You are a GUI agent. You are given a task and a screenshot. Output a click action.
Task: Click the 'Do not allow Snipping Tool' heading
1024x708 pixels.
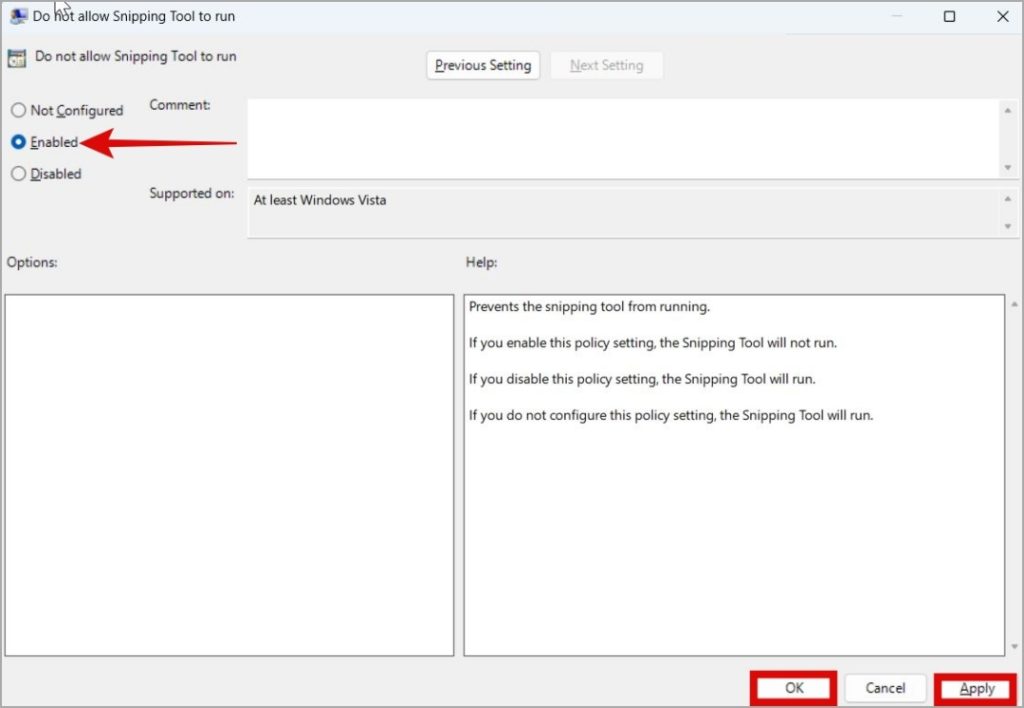coord(136,56)
